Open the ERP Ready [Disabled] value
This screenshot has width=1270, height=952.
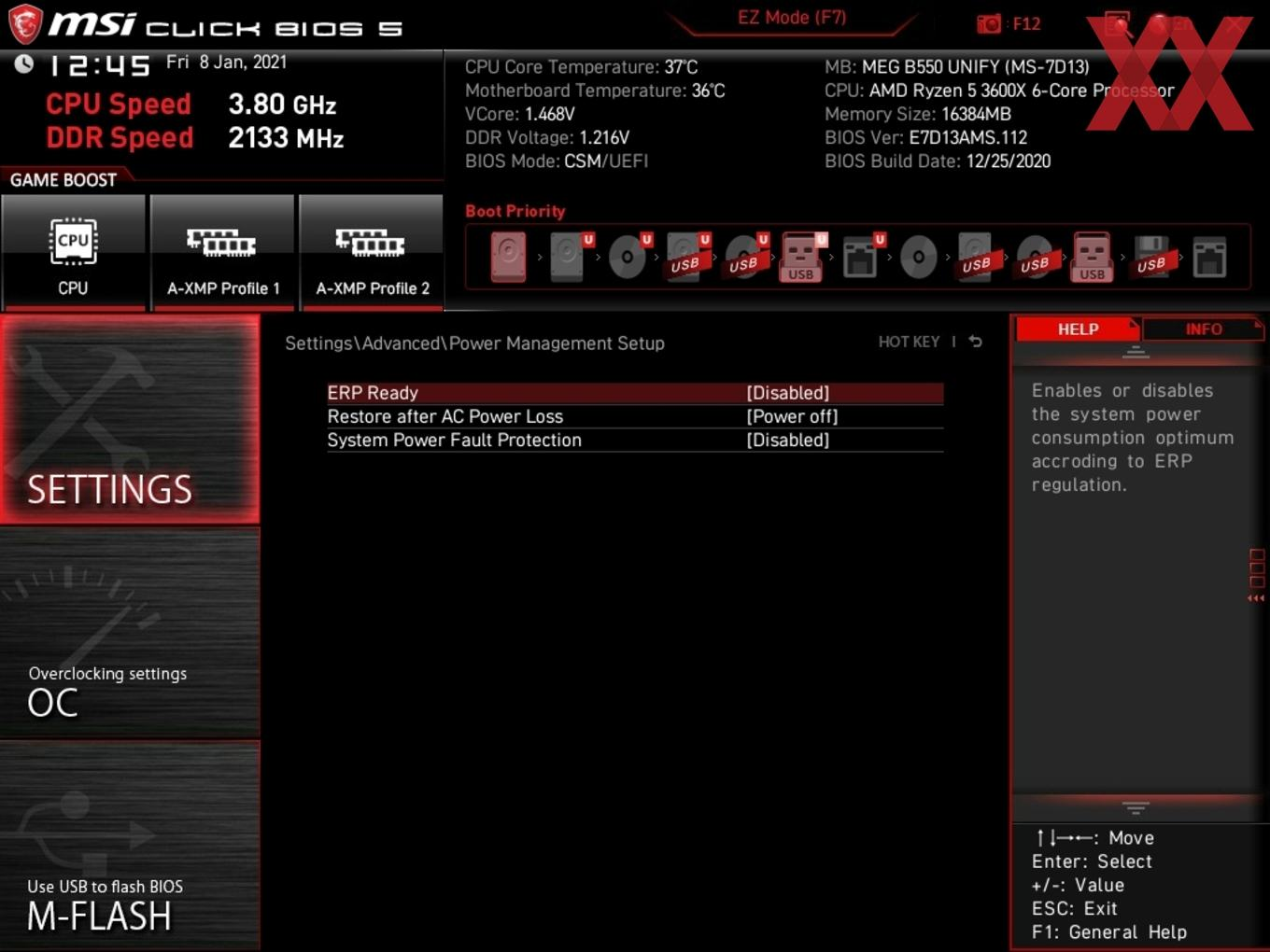tap(788, 393)
